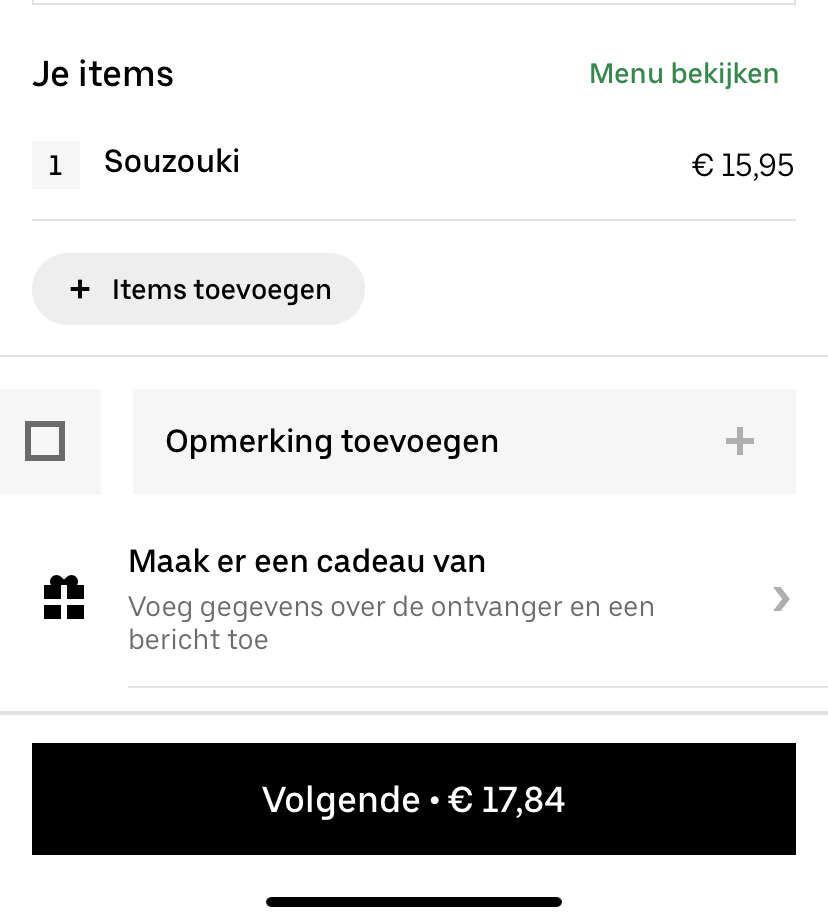Tap the Opmerking toevoegen note field
828x923 pixels.
pyautogui.click(x=464, y=441)
